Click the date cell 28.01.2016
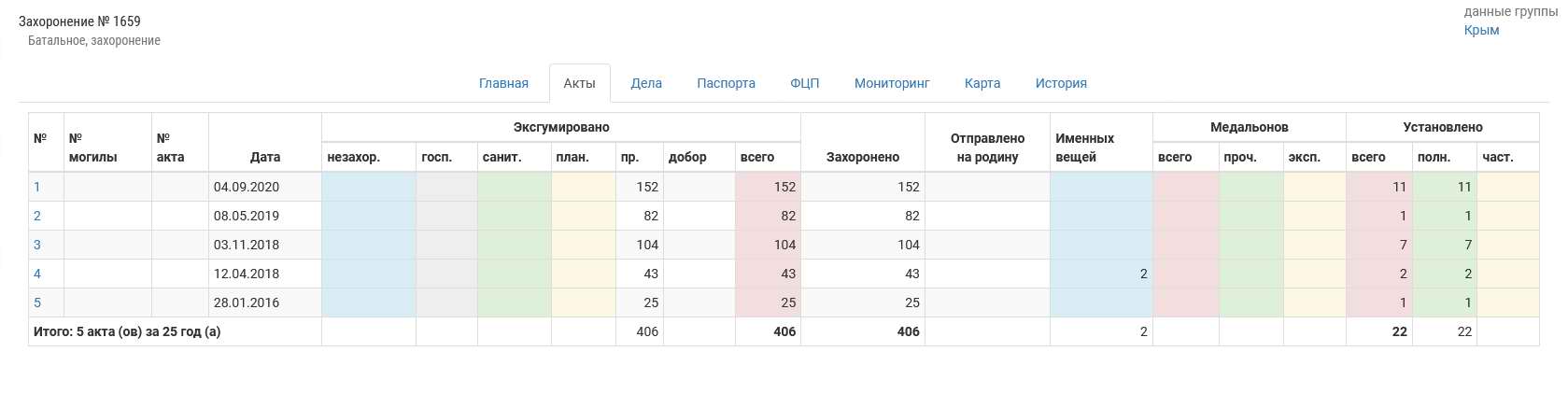Image resolution: width=1568 pixels, height=408 pixels. (247, 302)
